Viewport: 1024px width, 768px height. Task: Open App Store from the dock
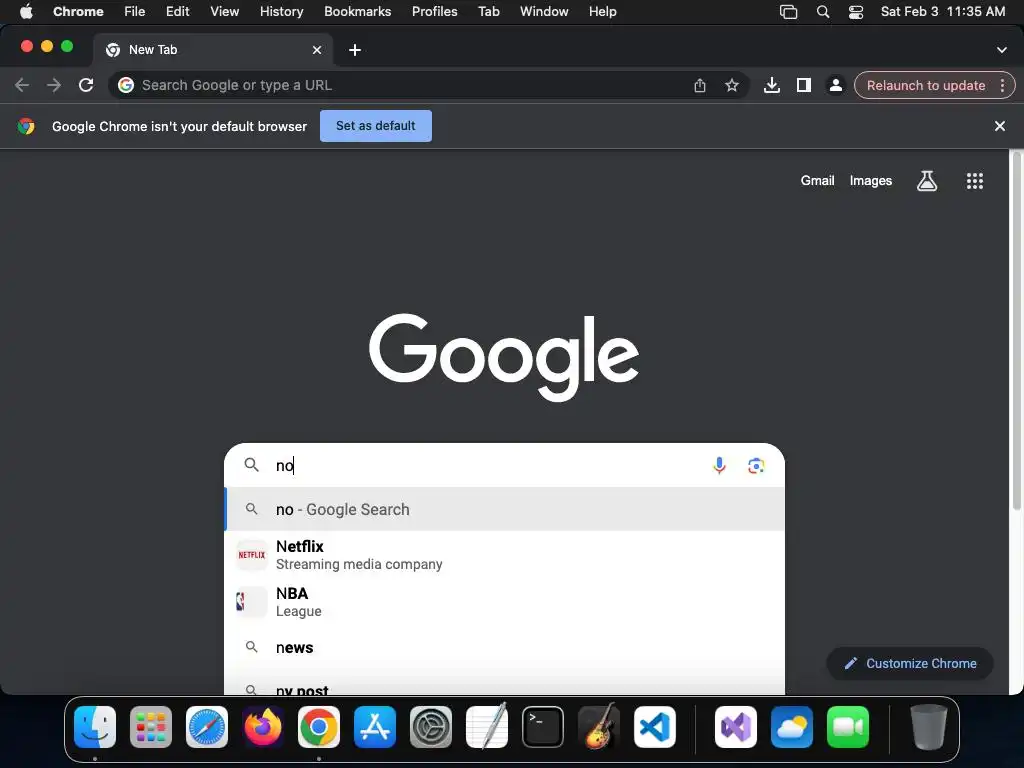click(375, 727)
